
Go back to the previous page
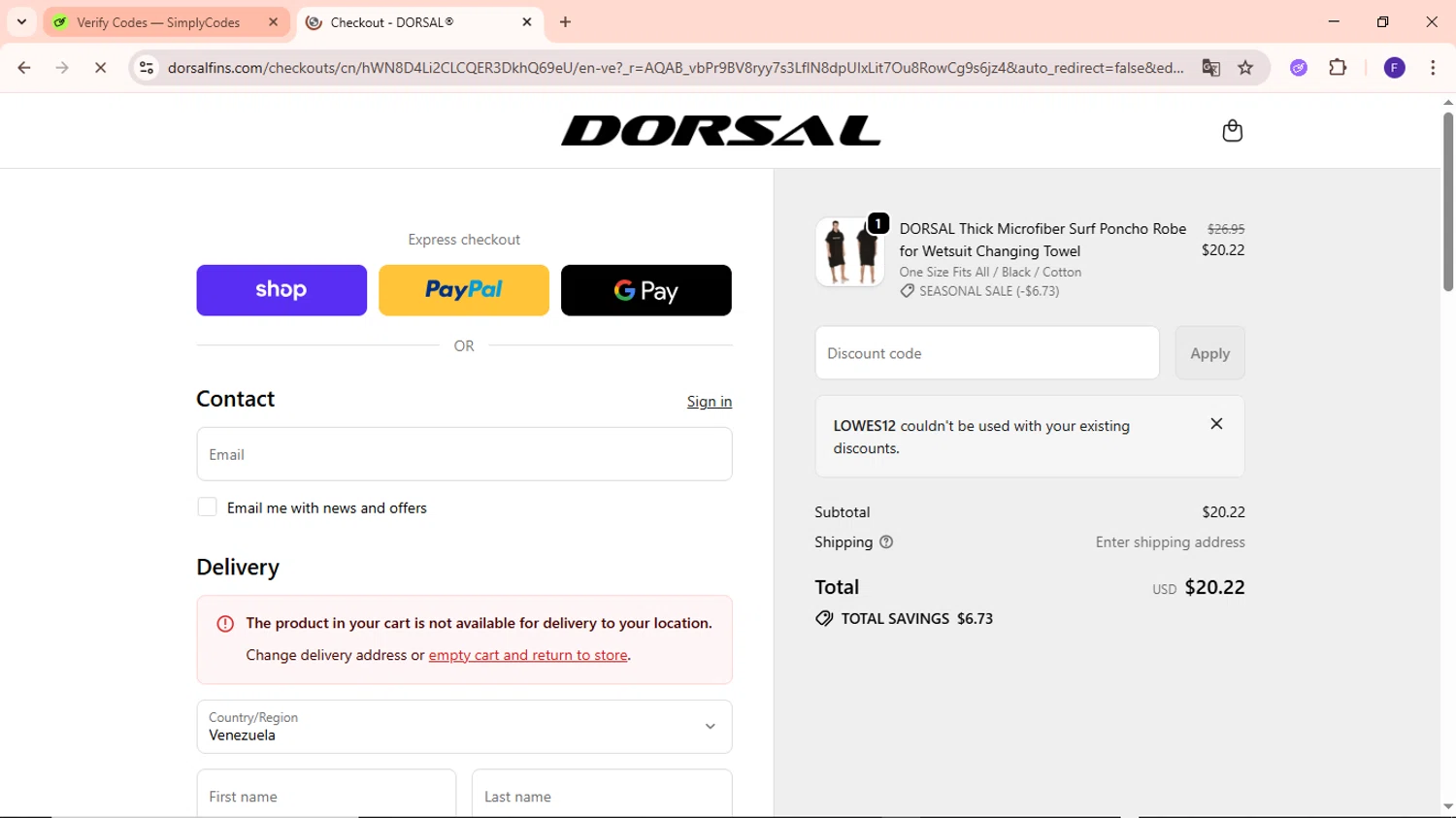pyautogui.click(x=24, y=68)
